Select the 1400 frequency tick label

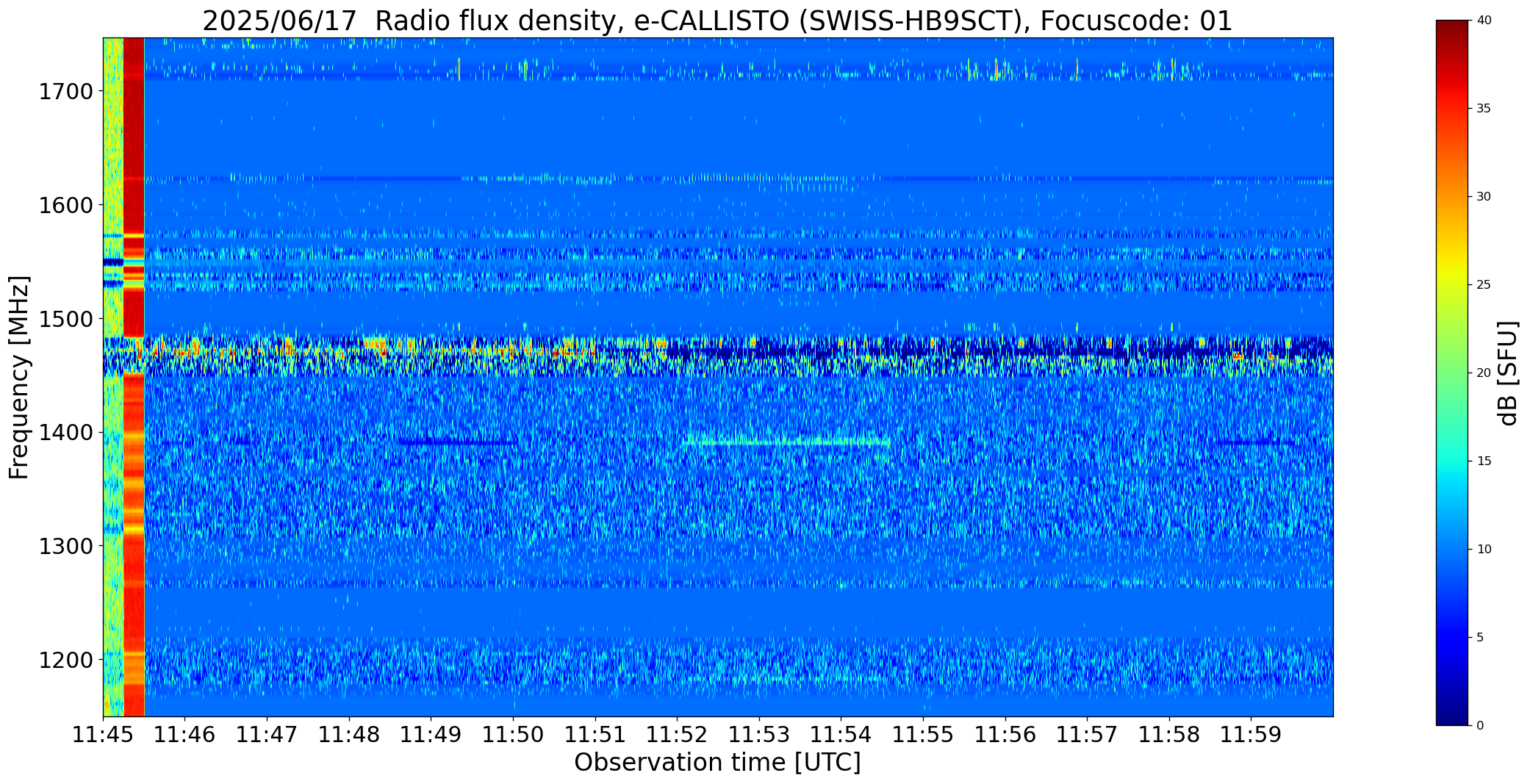[65, 433]
